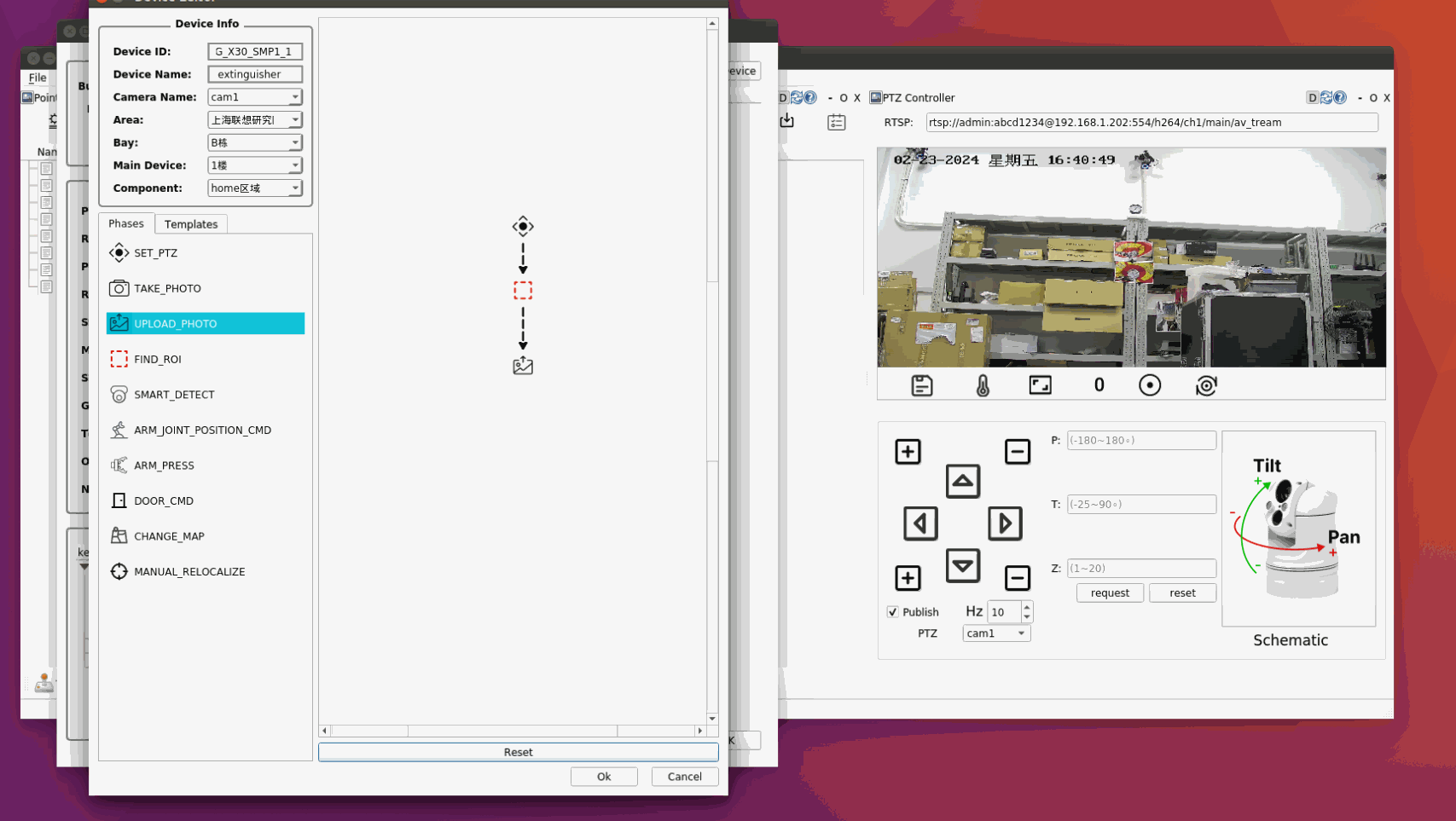The height and width of the screenshot is (821, 1456).
Task: Expand the Bay combo box
Action: pos(254,142)
